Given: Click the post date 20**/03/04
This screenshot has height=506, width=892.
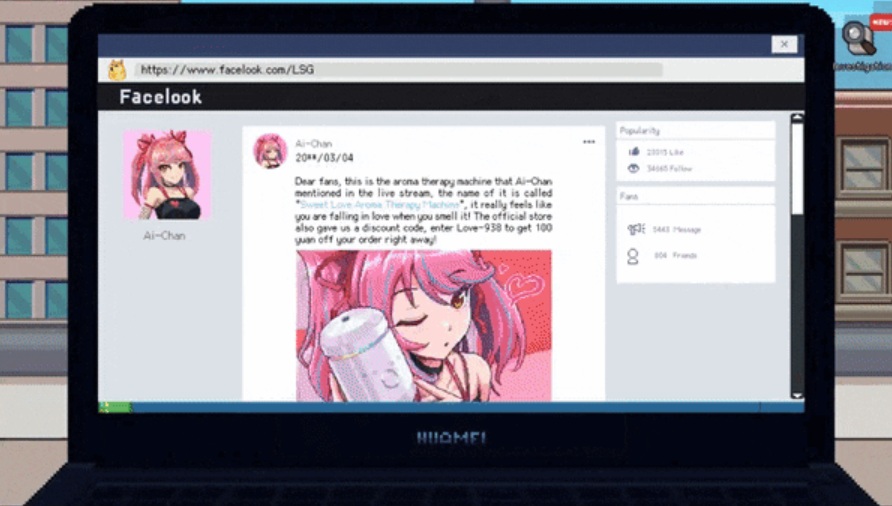Looking at the screenshot, I should point(324,158).
